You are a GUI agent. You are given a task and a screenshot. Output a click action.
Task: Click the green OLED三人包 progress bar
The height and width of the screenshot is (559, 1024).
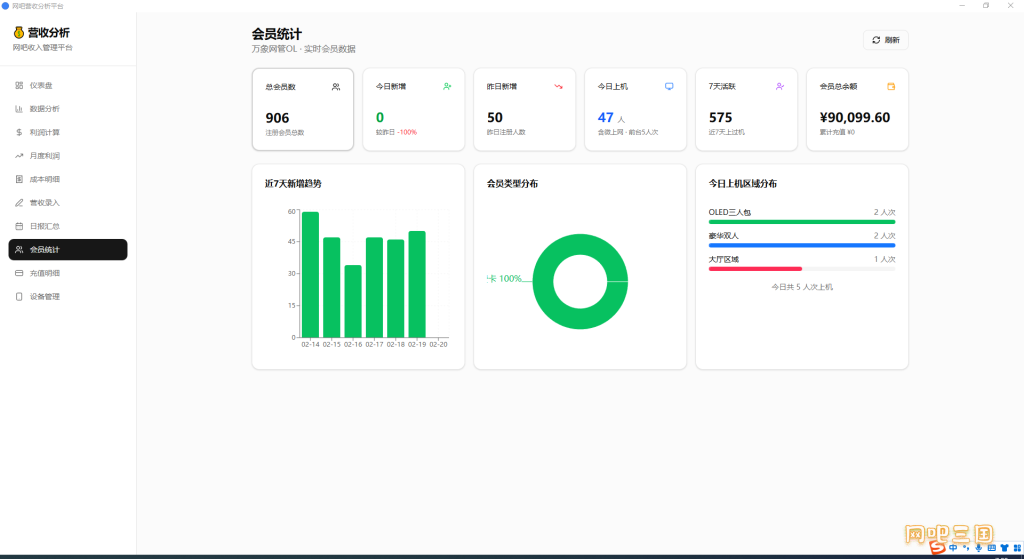click(802, 222)
